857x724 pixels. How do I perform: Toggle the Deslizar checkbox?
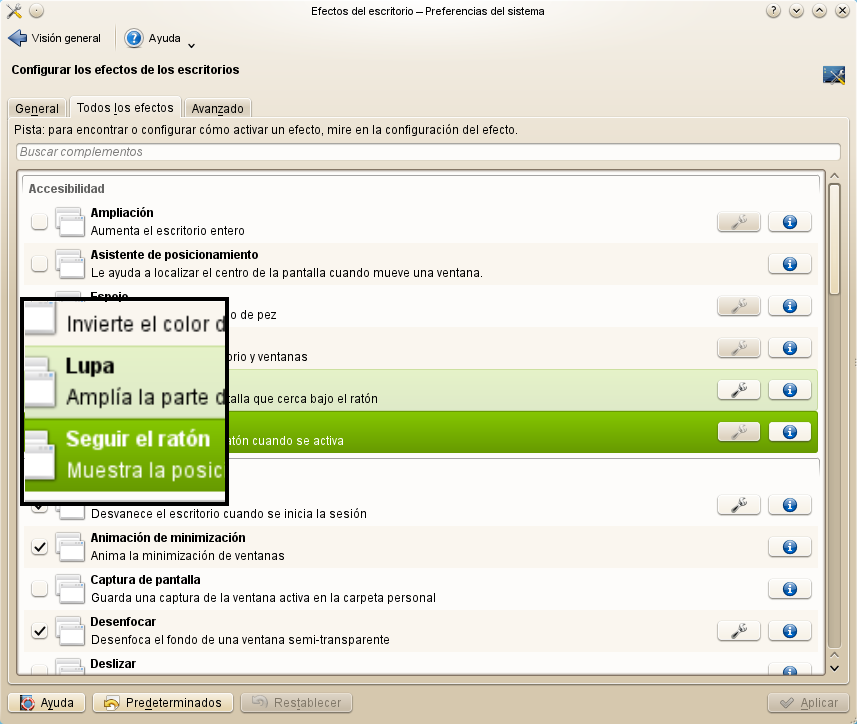point(39,670)
